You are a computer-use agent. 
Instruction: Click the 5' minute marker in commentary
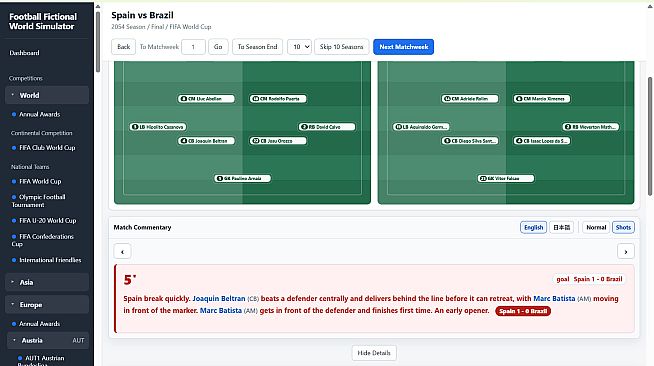coord(130,280)
